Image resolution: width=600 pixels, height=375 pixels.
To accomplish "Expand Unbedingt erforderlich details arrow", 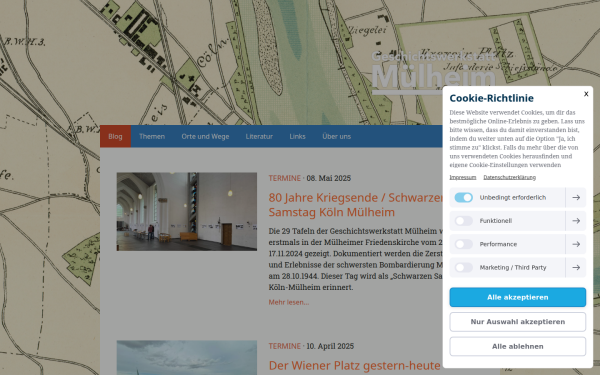I will pos(576,197).
